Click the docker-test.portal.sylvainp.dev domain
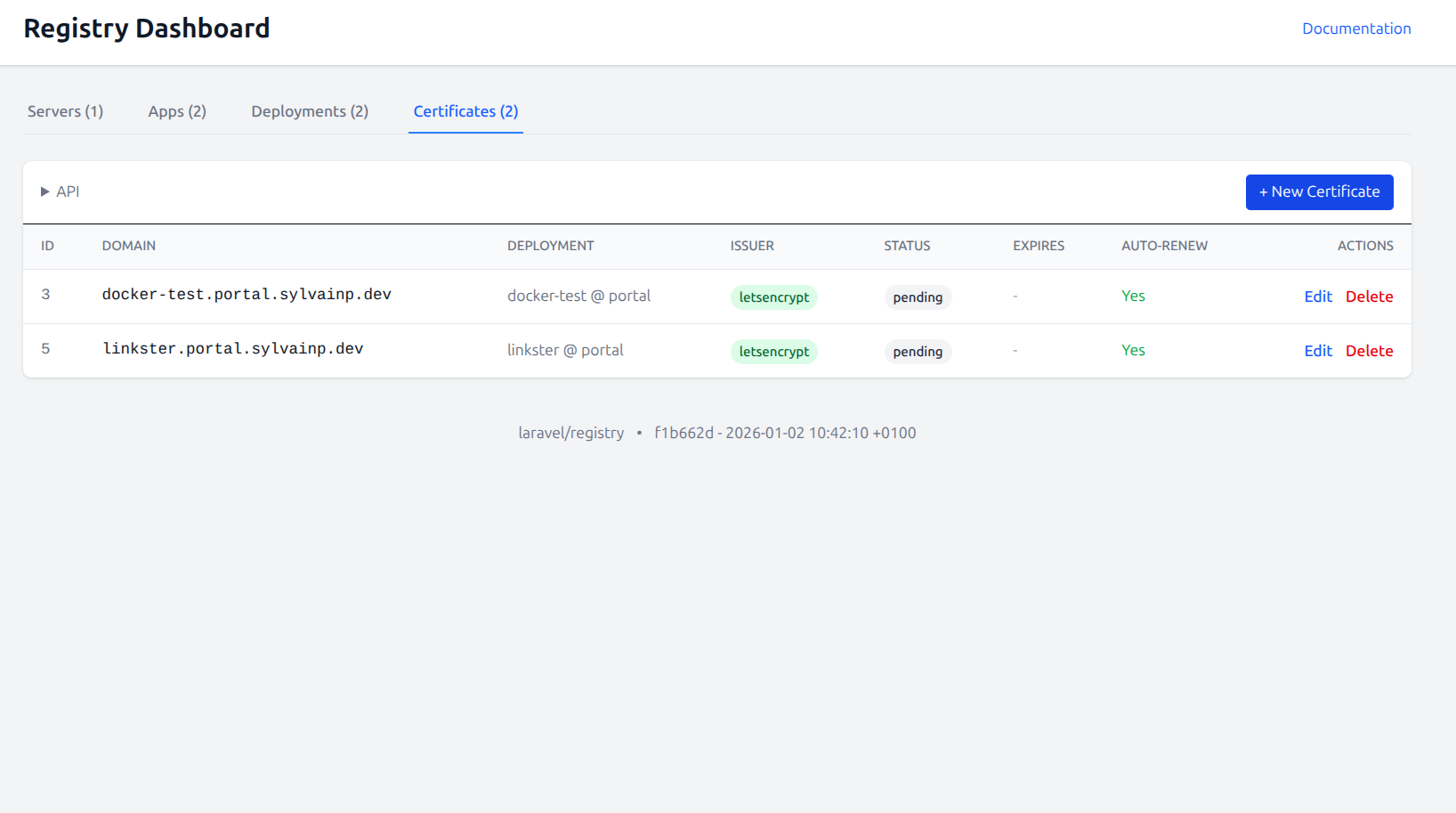Viewport: 1456px width, 813px height. (247, 295)
